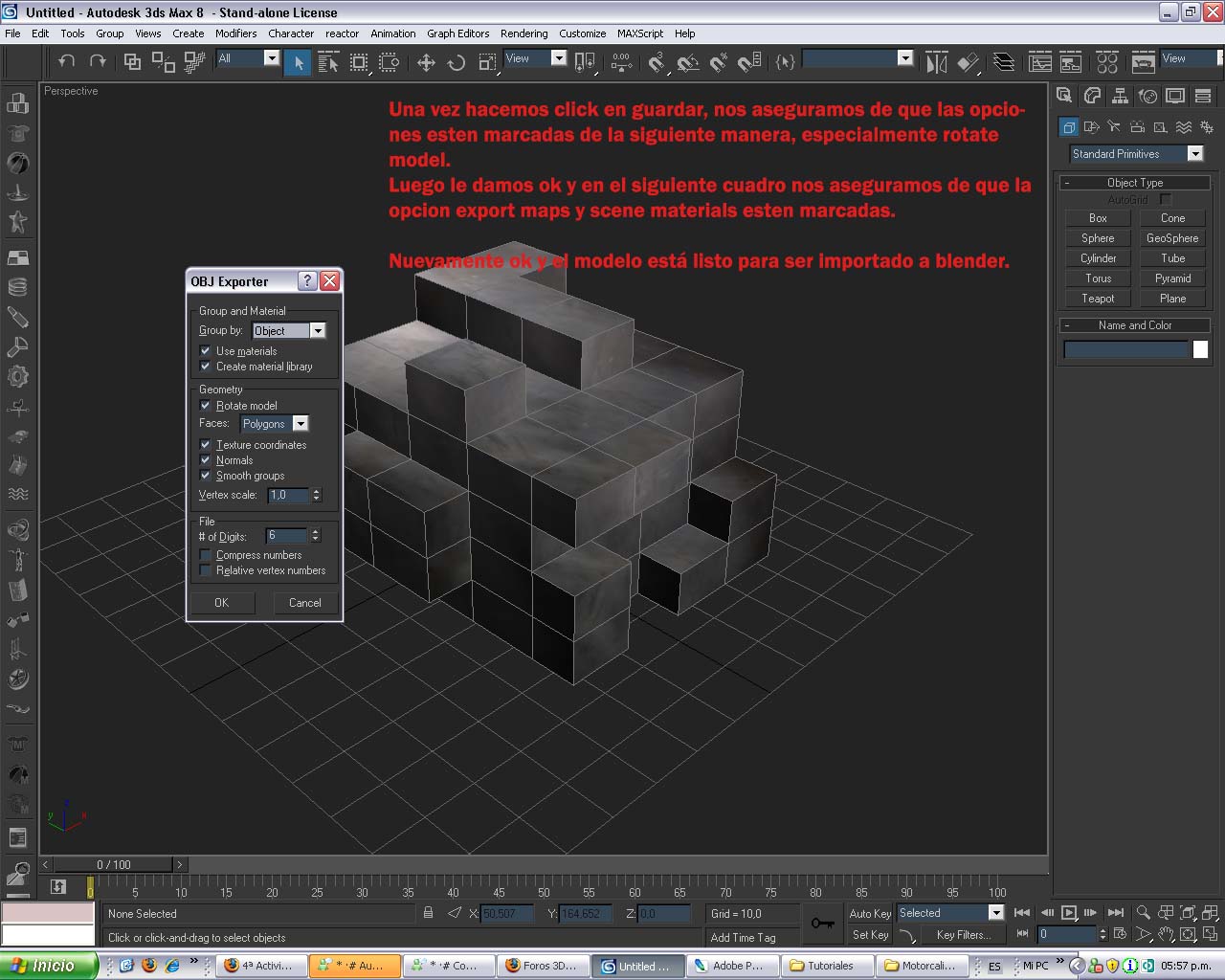The height and width of the screenshot is (980, 1225).
Task: Create a Box primitive
Action: tap(1098, 218)
